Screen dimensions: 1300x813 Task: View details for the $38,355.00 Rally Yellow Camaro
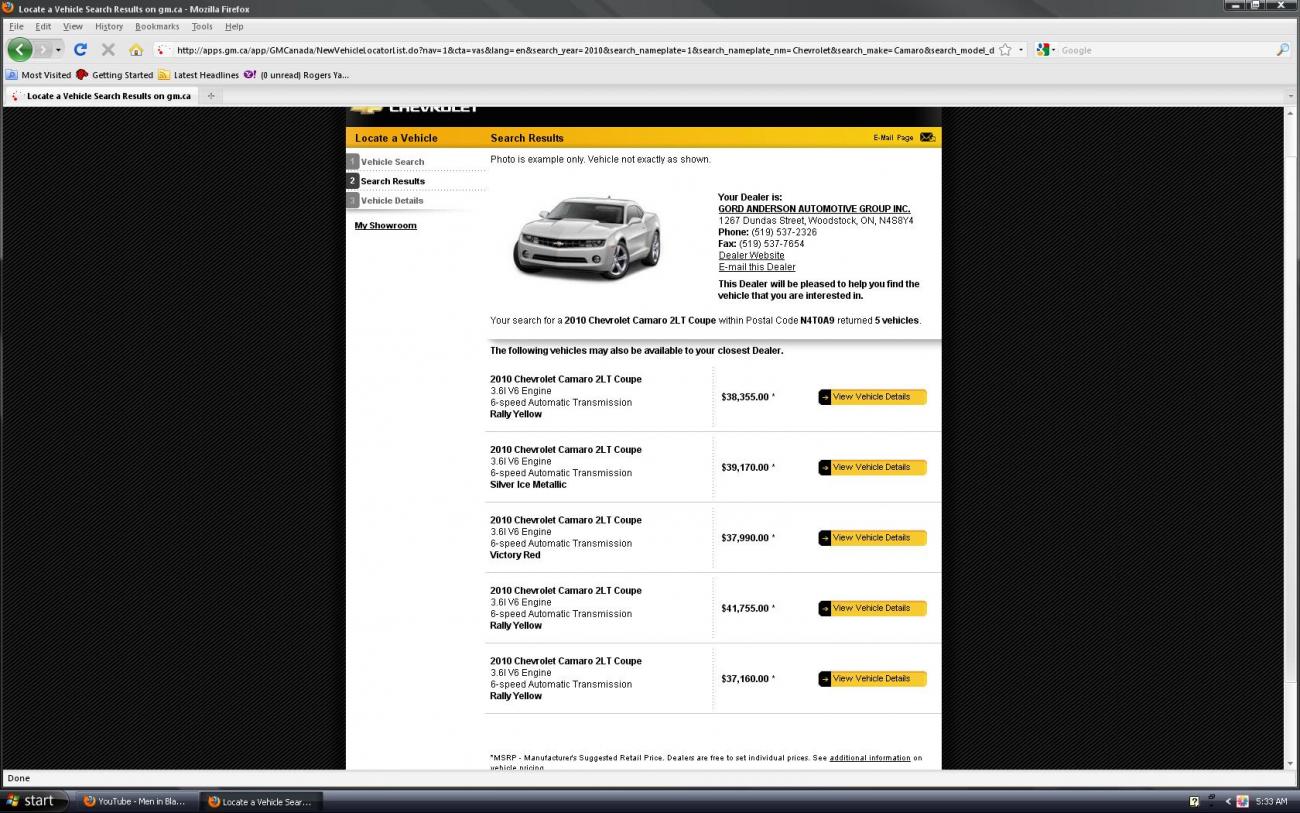coord(872,397)
